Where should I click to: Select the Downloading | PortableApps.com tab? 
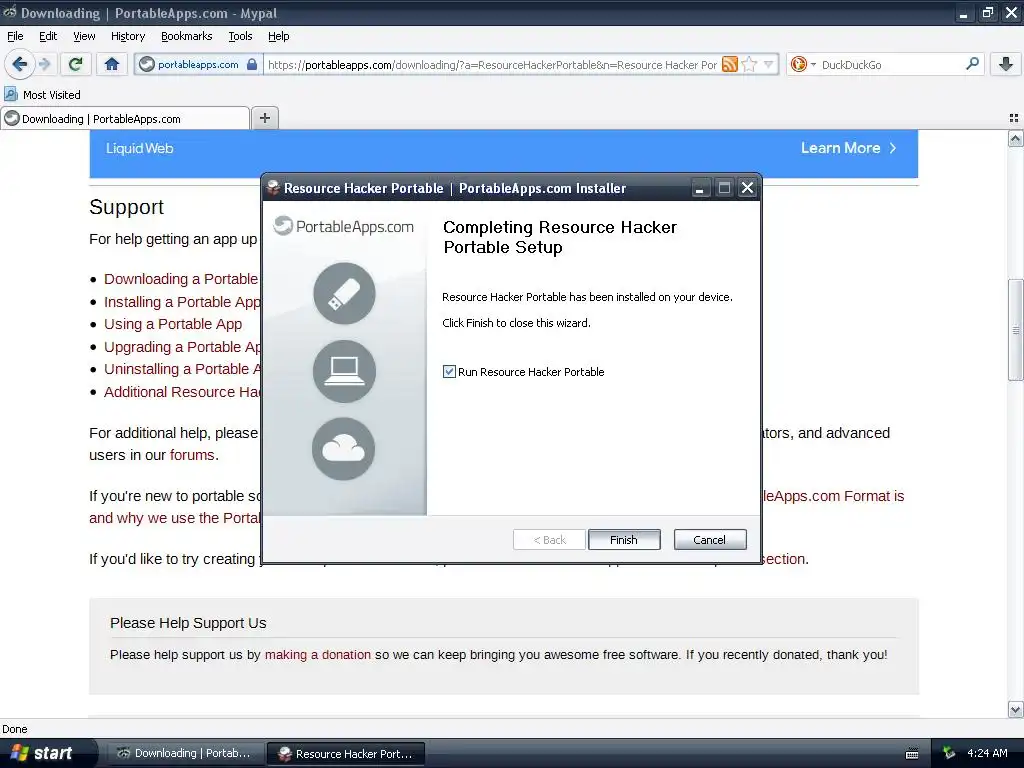[125, 119]
